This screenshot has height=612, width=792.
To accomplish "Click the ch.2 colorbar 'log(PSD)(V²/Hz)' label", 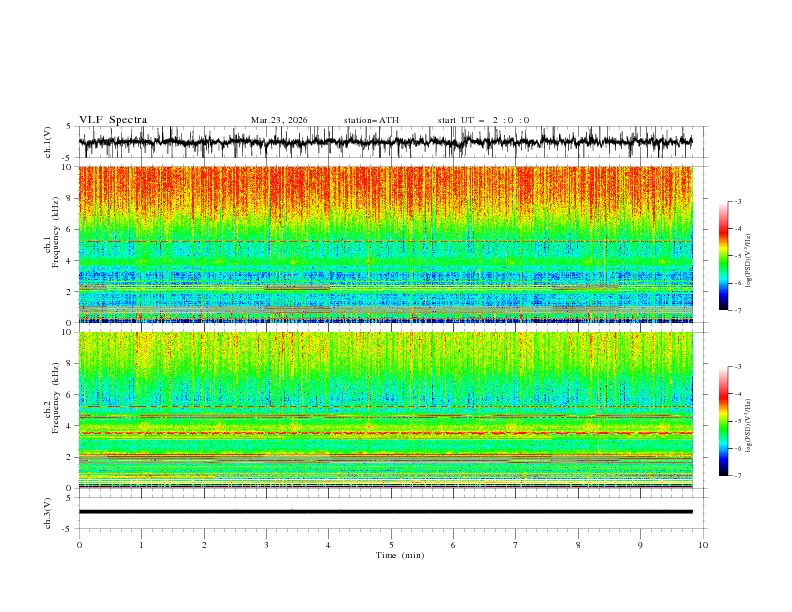I will click(748, 426).
